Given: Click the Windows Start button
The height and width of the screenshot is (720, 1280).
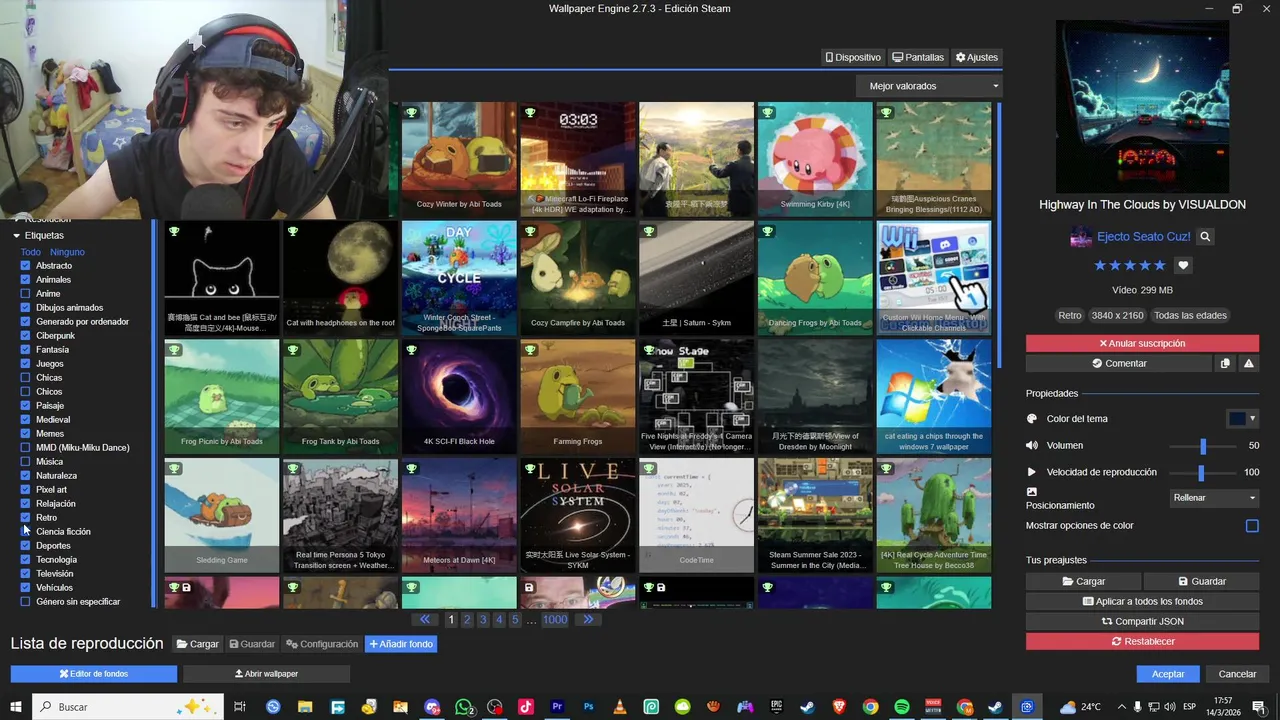Looking at the screenshot, I should pos(15,707).
